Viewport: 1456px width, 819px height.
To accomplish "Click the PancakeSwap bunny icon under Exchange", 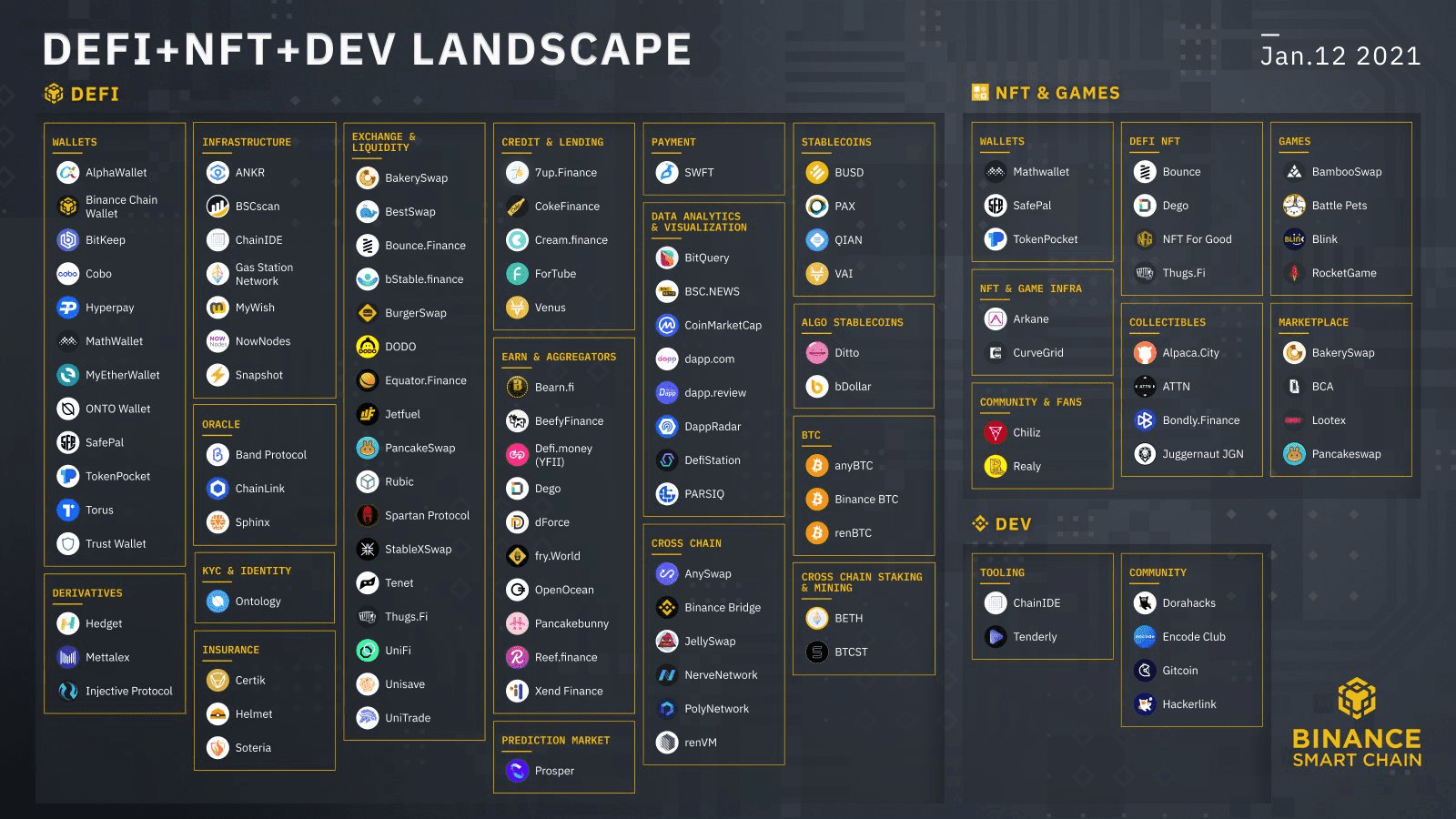I will click(x=368, y=448).
